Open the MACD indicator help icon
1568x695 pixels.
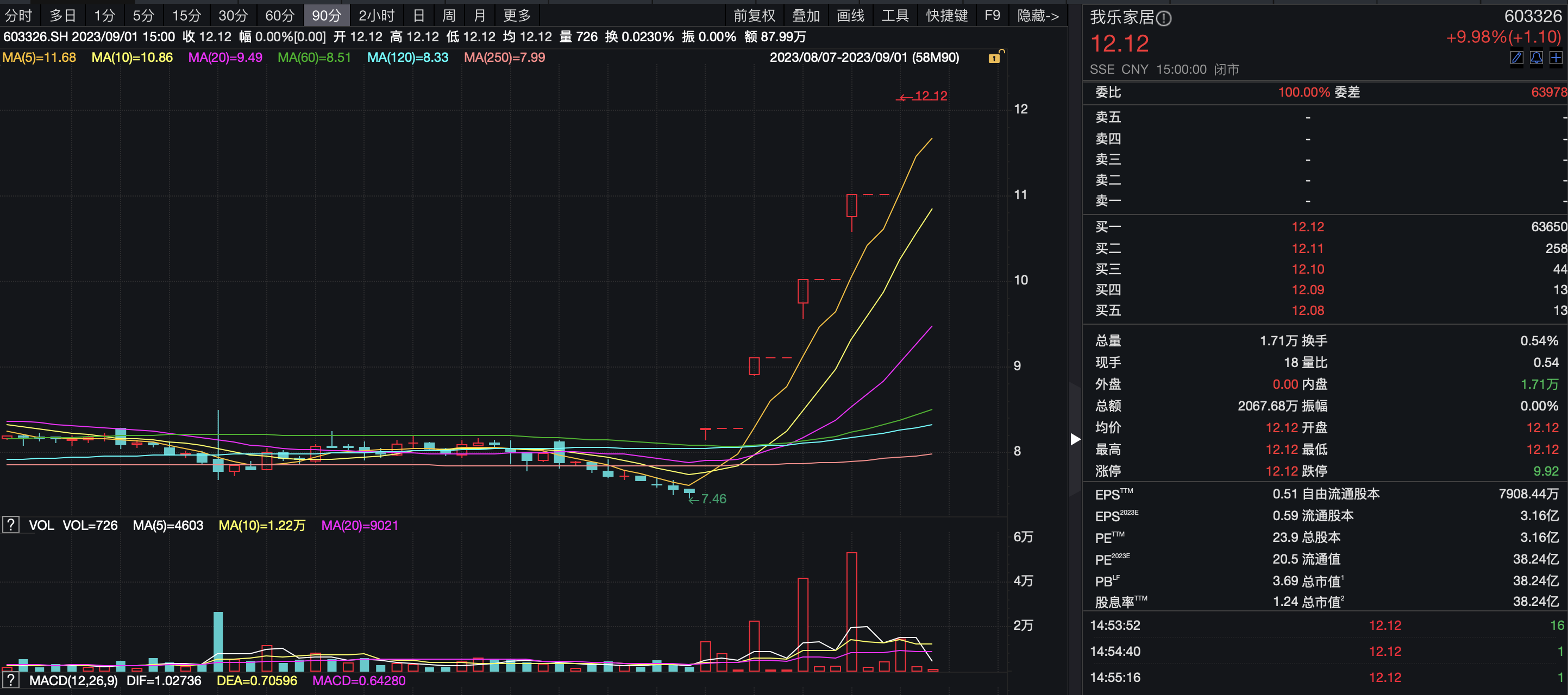click(11, 680)
